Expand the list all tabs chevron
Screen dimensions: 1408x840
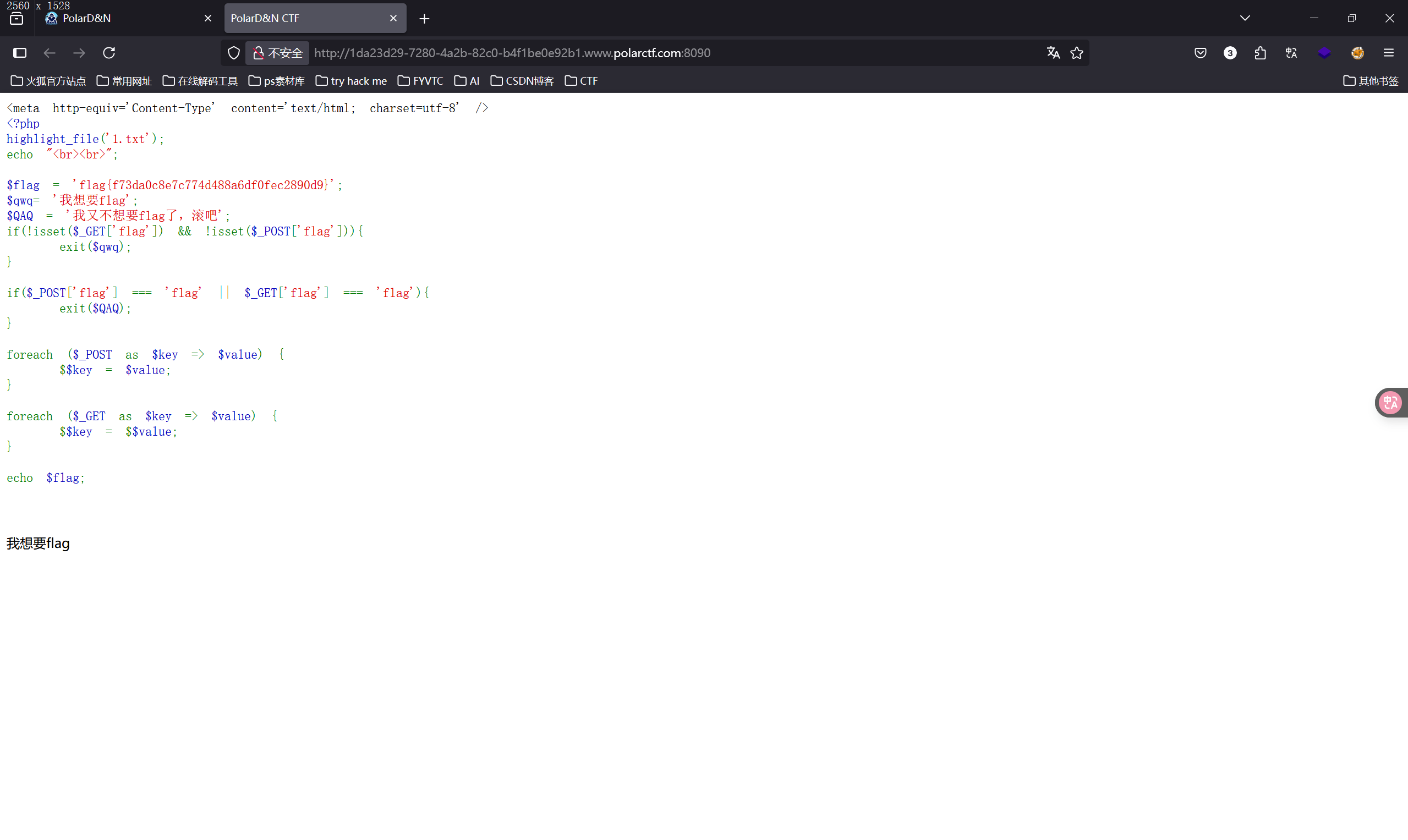(x=1245, y=18)
